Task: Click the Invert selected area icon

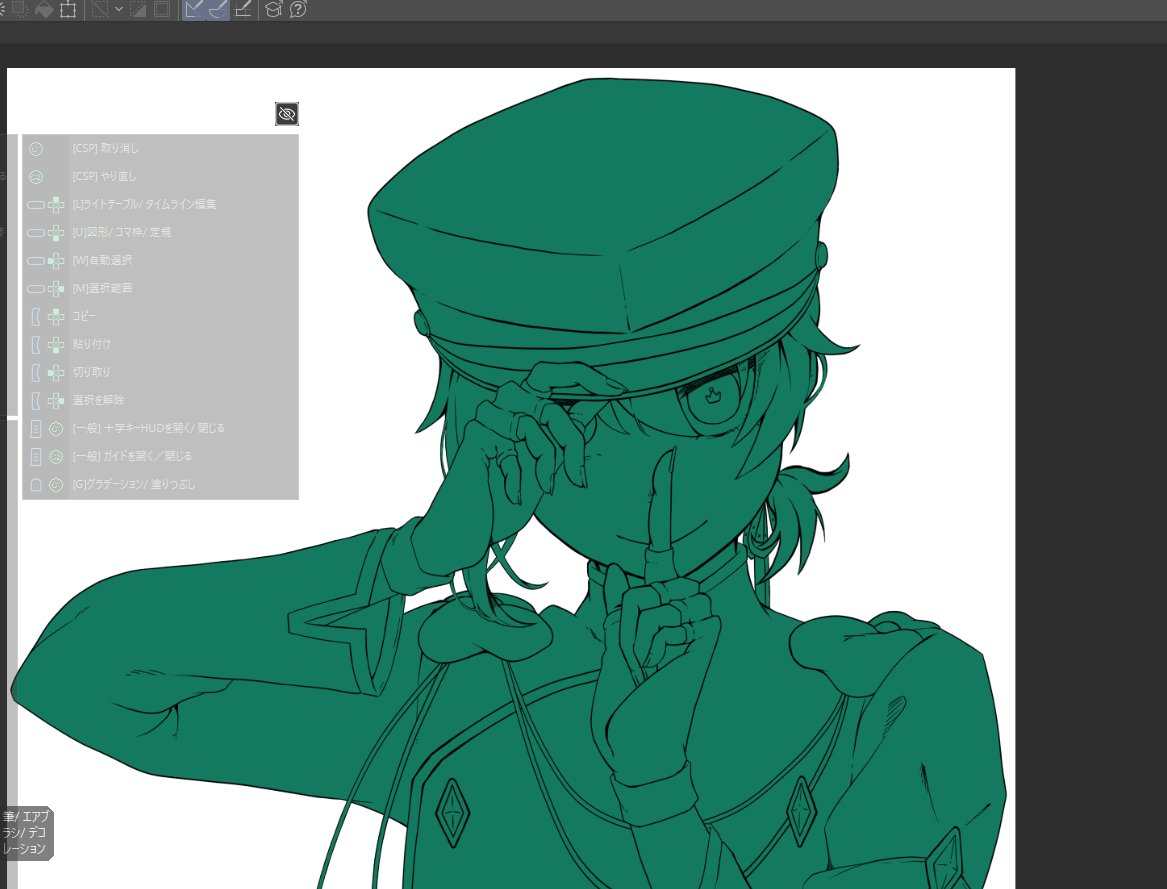Action: tap(138, 9)
